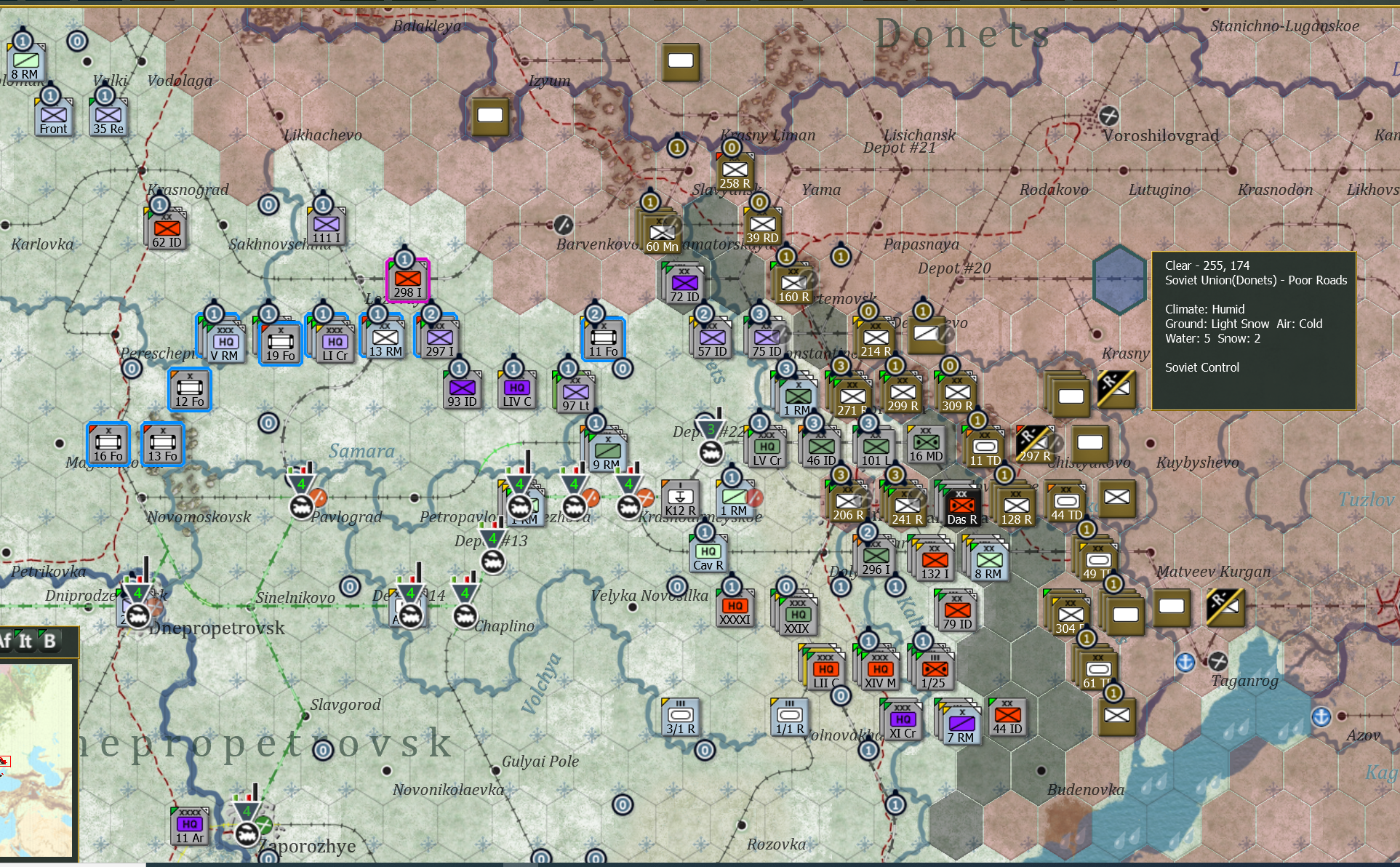Select the Soviet 160 R rifle counter
This screenshot has width=1400, height=867.
coord(793,285)
